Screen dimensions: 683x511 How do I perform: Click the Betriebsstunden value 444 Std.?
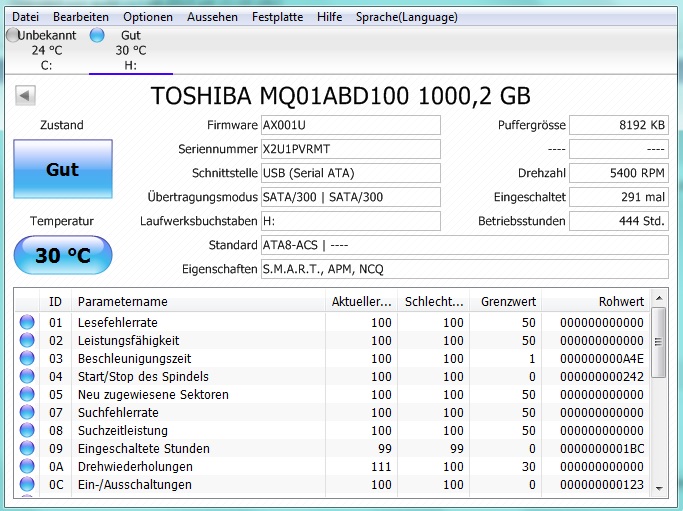tap(619, 221)
